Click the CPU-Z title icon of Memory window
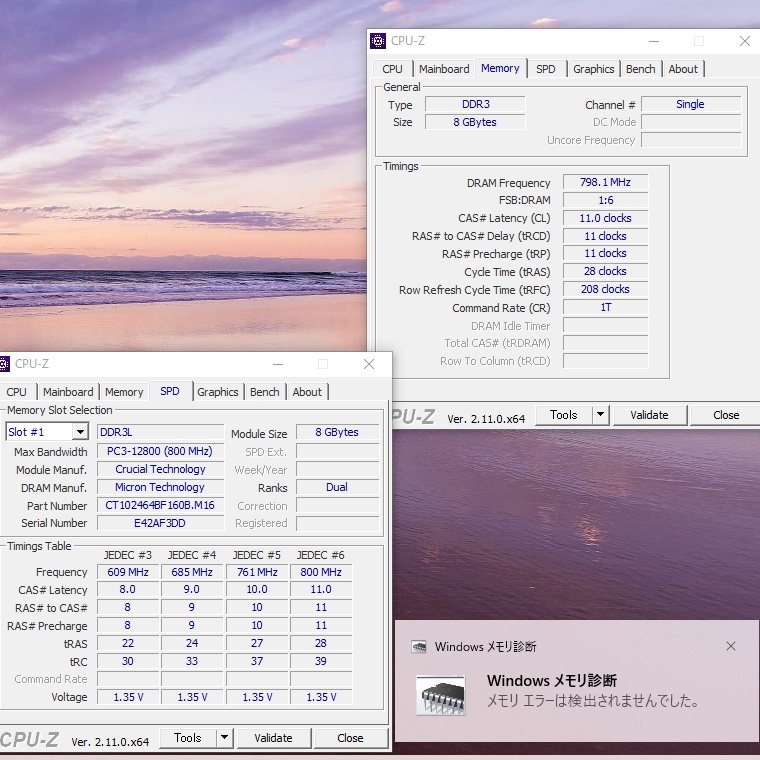This screenshot has width=760, height=760. tap(378, 41)
